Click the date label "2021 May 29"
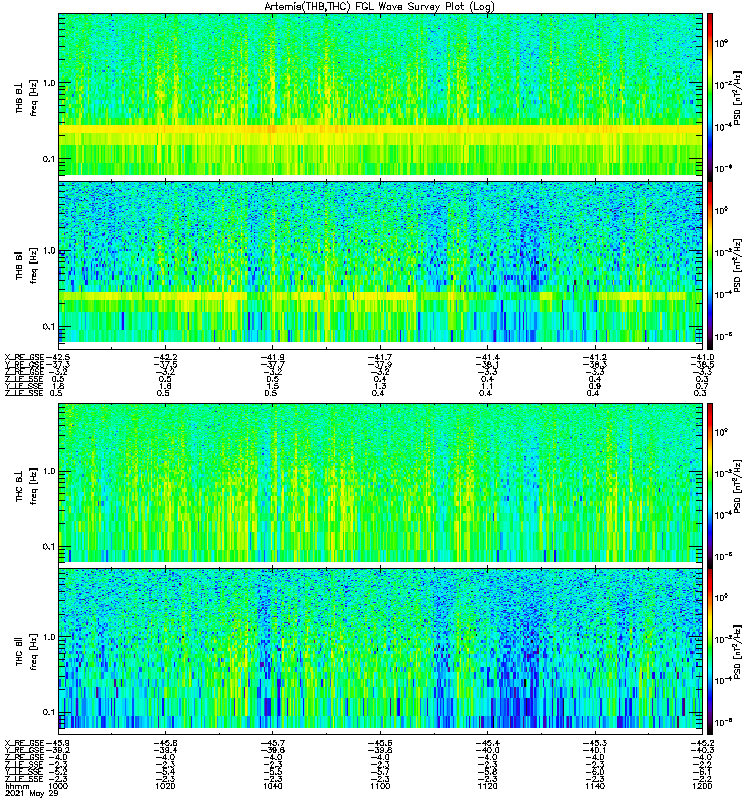Image resolution: width=750 pixels, height=800 pixels. coord(32,793)
